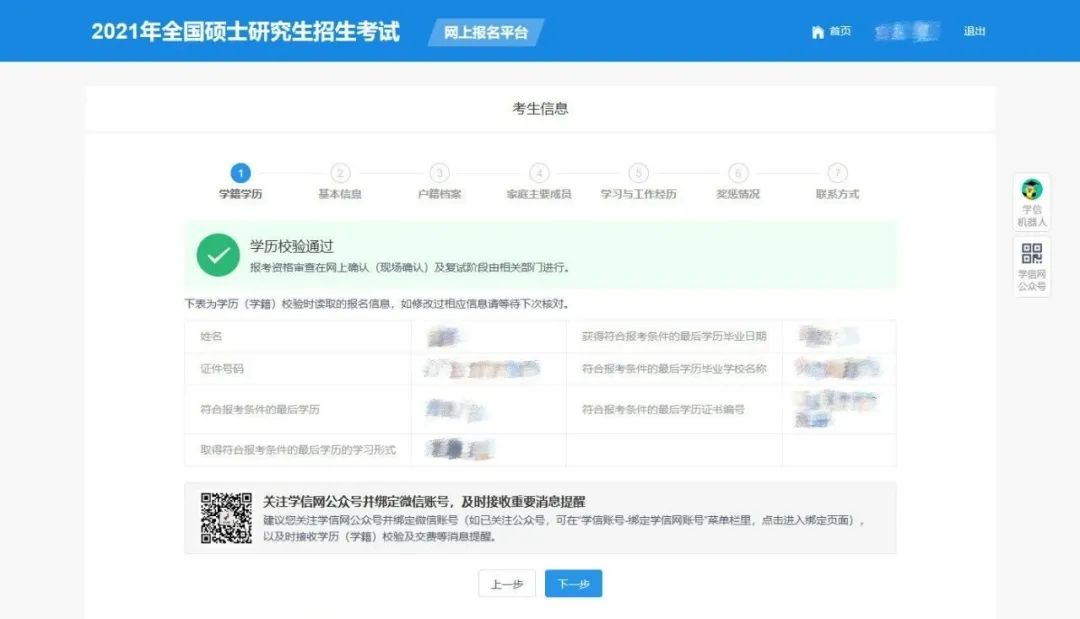Click the 网上报名平台 header badge

tap(486, 32)
